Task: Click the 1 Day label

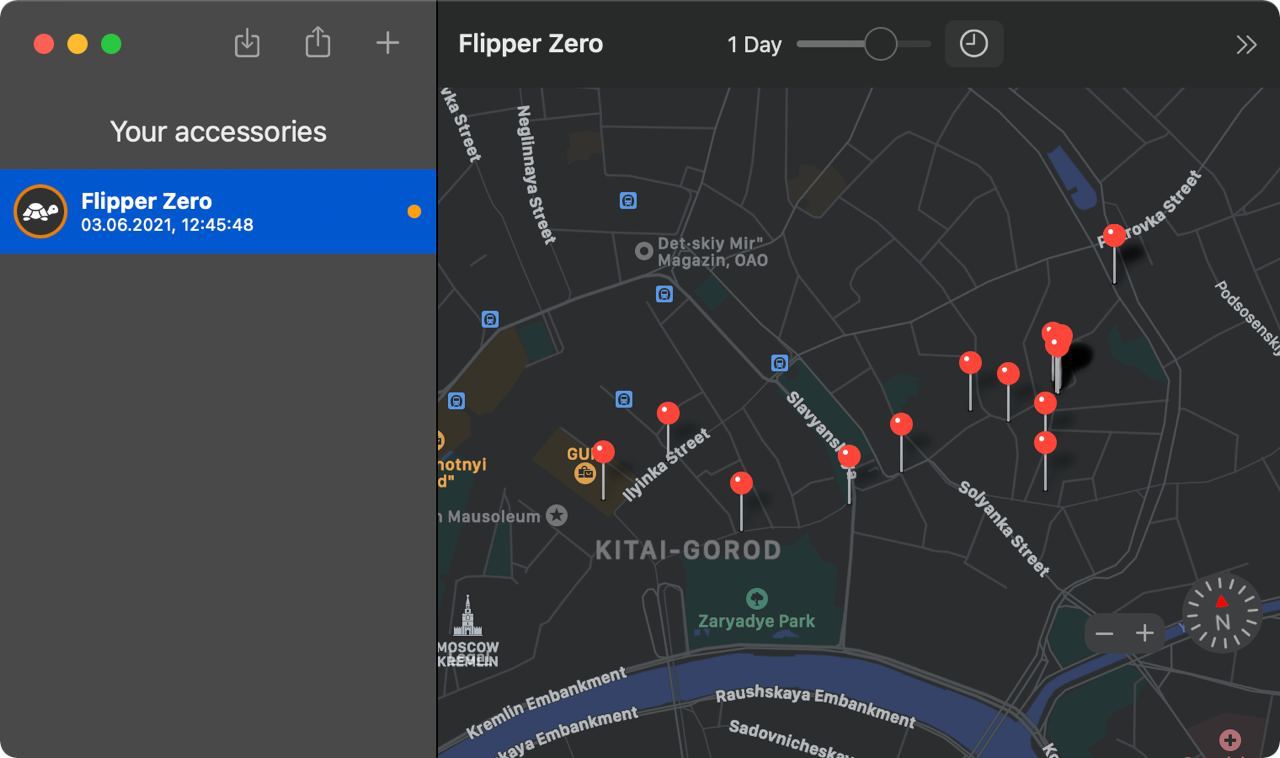Action: [x=754, y=45]
